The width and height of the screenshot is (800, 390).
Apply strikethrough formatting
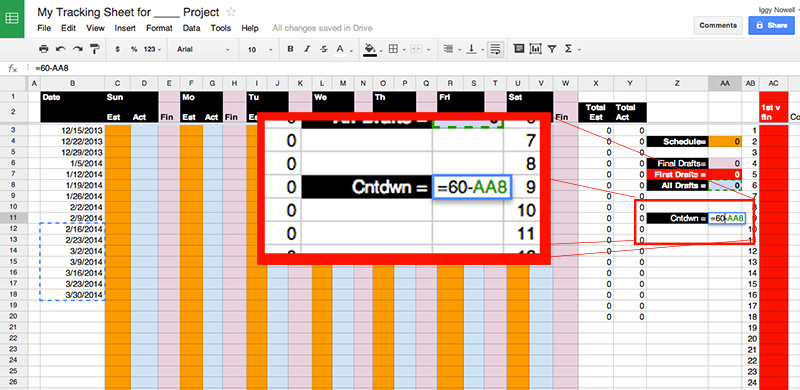(323, 49)
